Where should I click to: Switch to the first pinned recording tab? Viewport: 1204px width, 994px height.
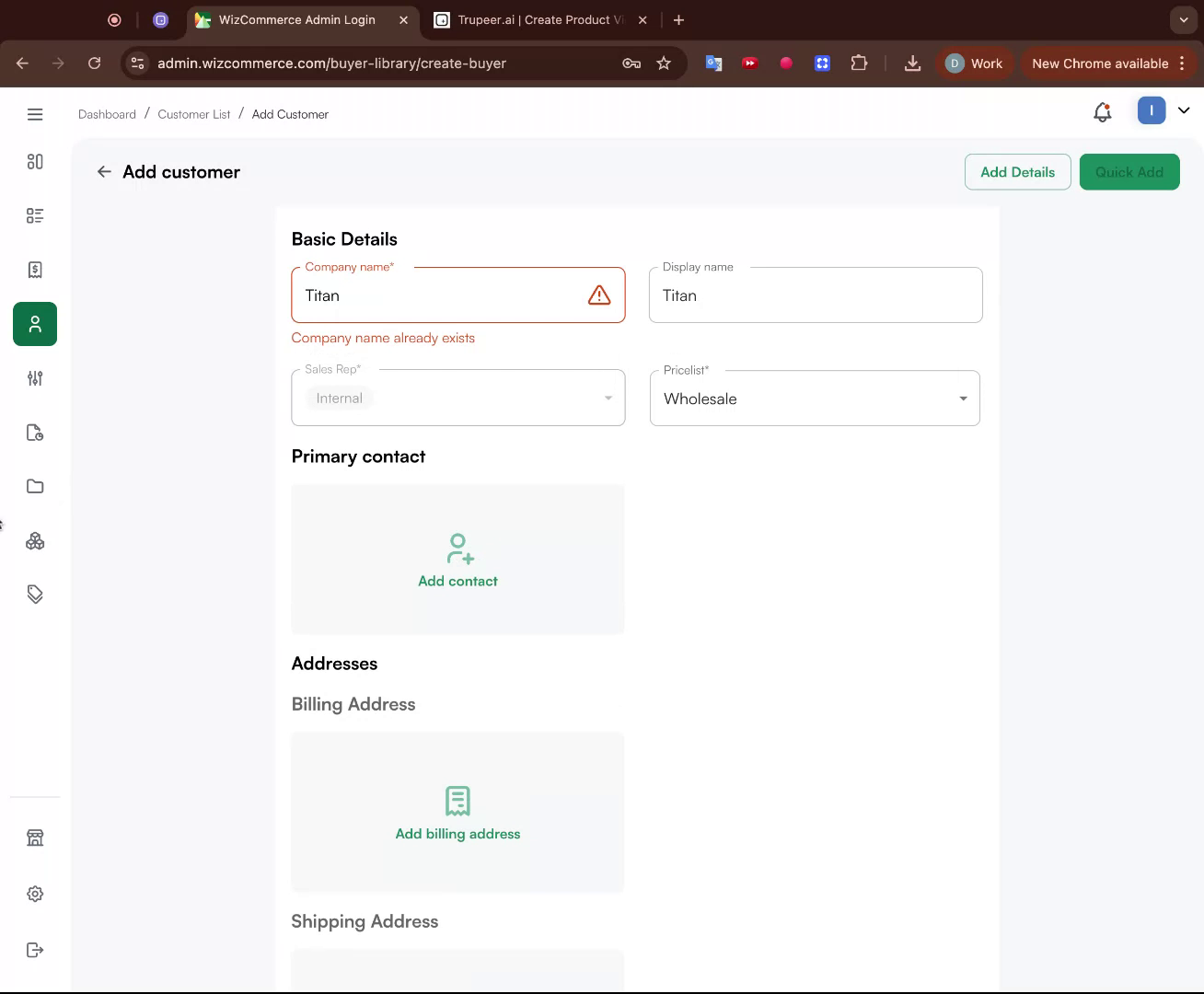point(114,19)
